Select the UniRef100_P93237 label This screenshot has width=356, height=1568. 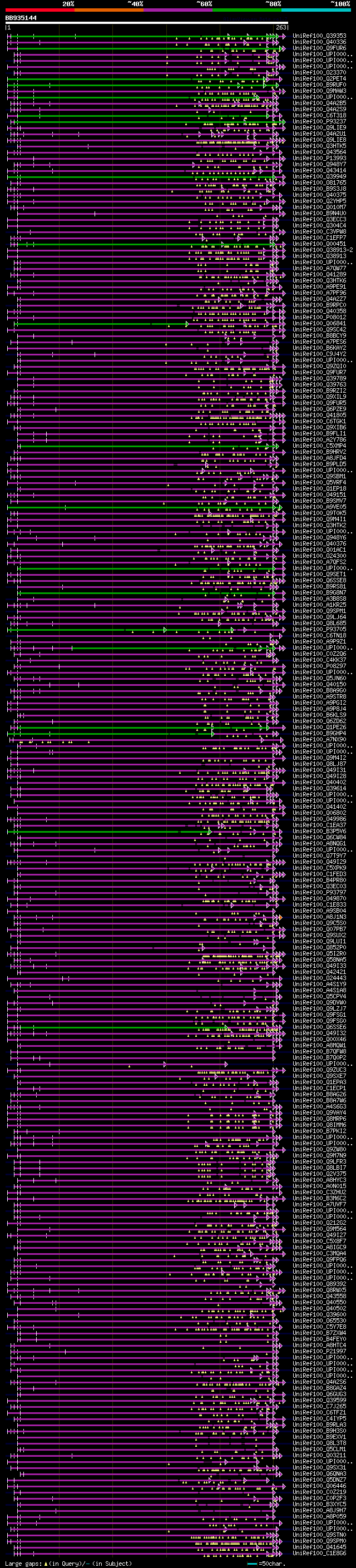[319, 121]
